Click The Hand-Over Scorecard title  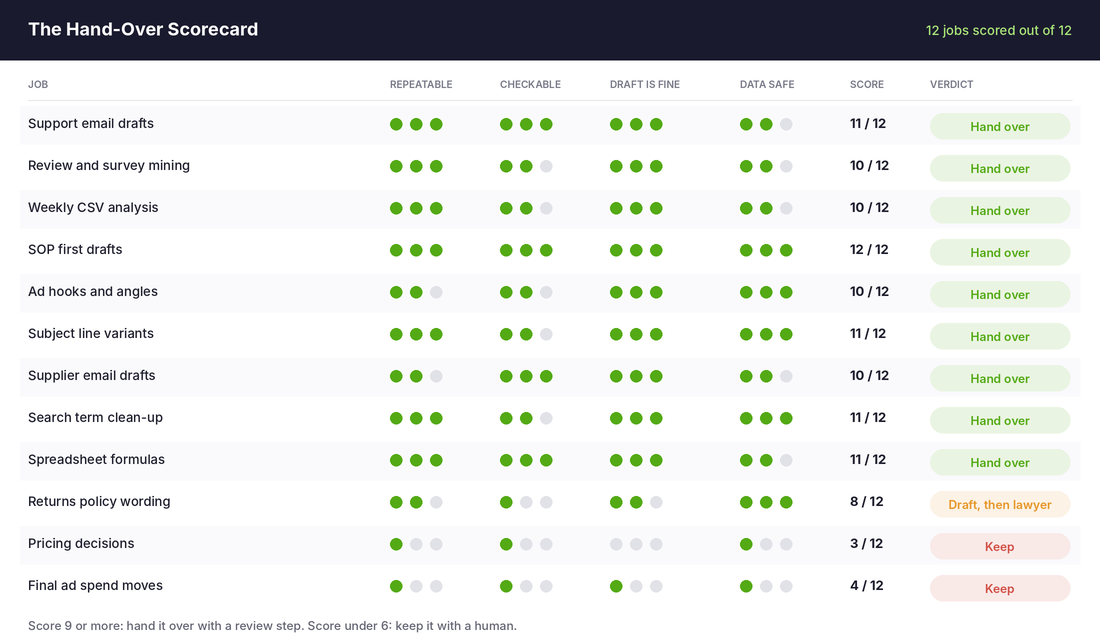coord(143,29)
